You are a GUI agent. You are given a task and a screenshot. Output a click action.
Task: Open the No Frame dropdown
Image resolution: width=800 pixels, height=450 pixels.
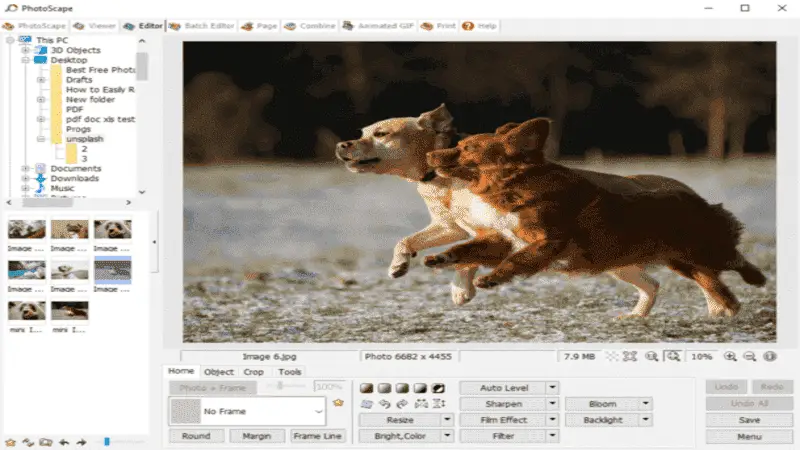[247, 411]
